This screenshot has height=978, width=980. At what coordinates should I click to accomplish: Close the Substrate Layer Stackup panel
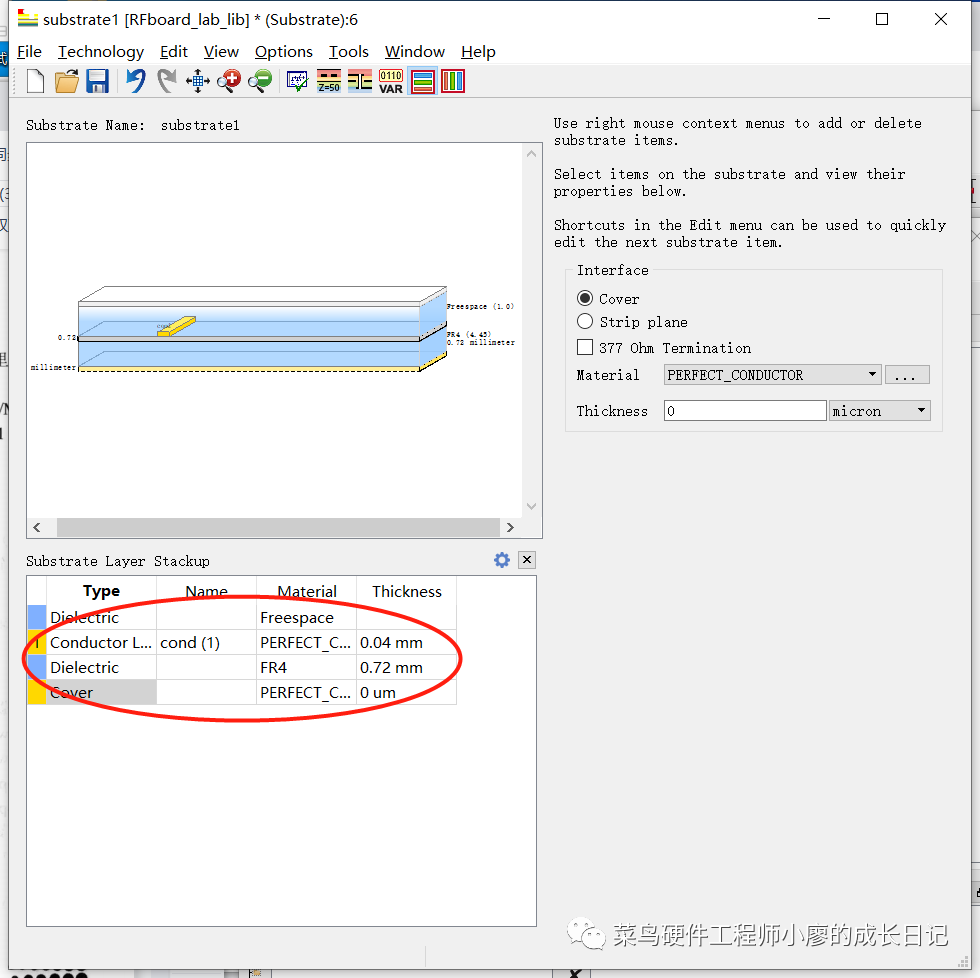click(527, 560)
